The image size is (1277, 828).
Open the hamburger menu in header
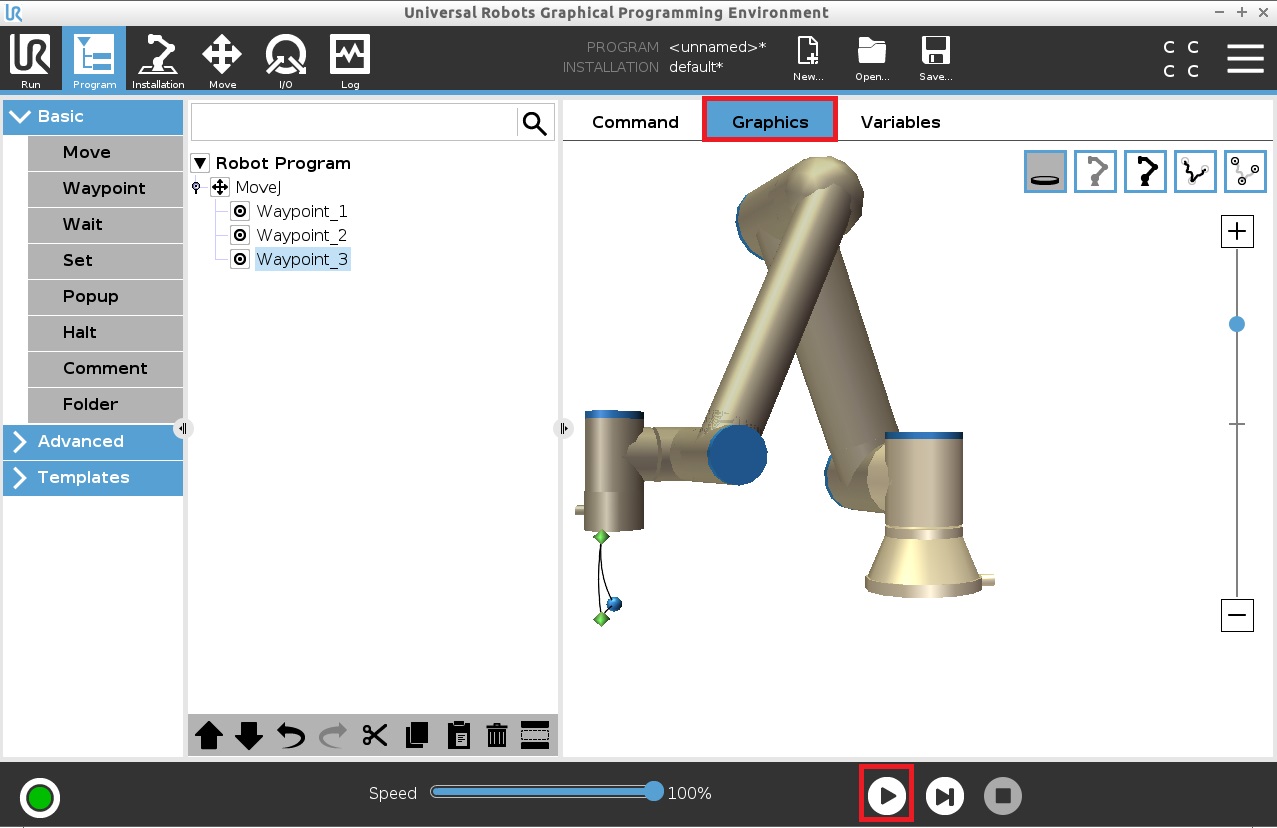tap(1245, 59)
